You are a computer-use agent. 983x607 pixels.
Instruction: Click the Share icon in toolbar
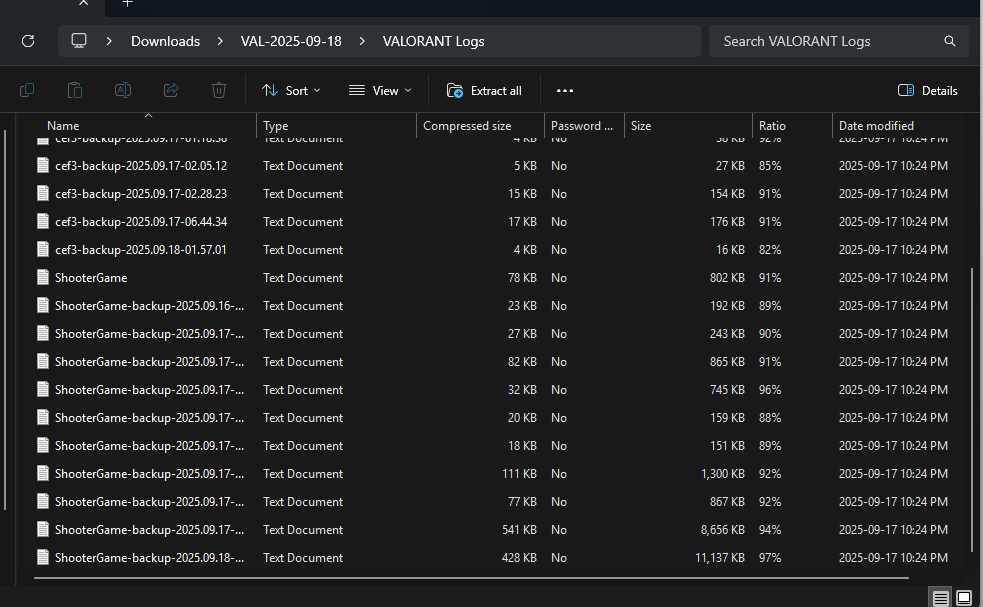(171, 90)
